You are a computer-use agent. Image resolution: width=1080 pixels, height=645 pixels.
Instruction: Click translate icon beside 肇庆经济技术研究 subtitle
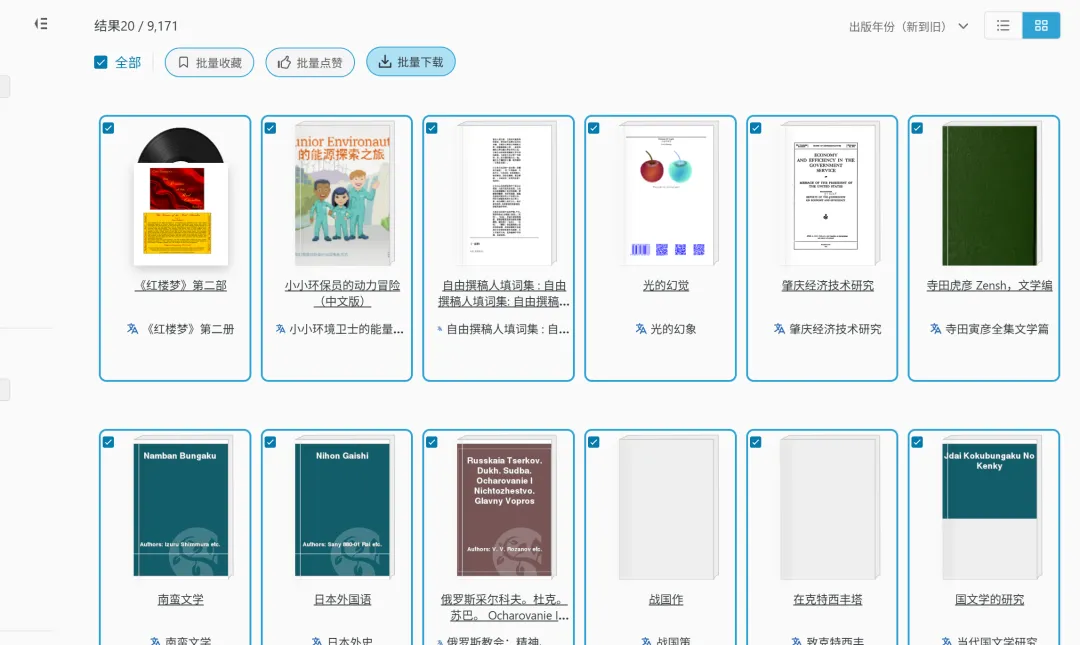click(779, 329)
